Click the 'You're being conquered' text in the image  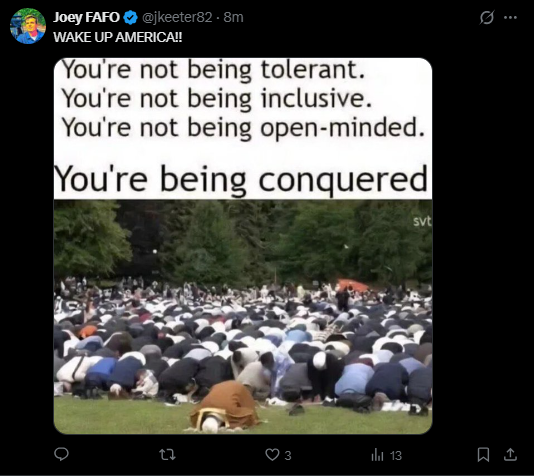[241, 180]
